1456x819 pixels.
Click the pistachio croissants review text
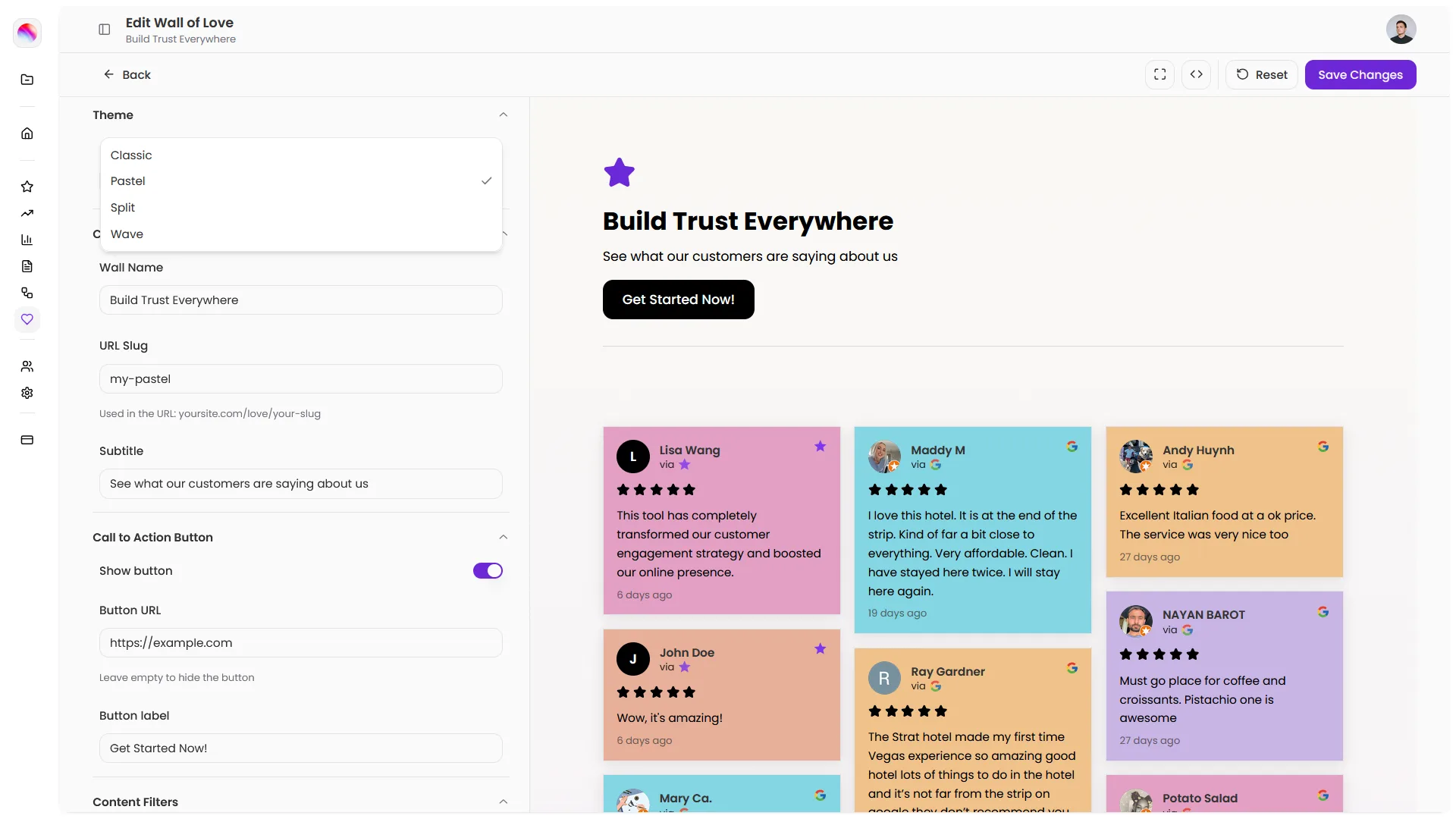[1203, 699]
